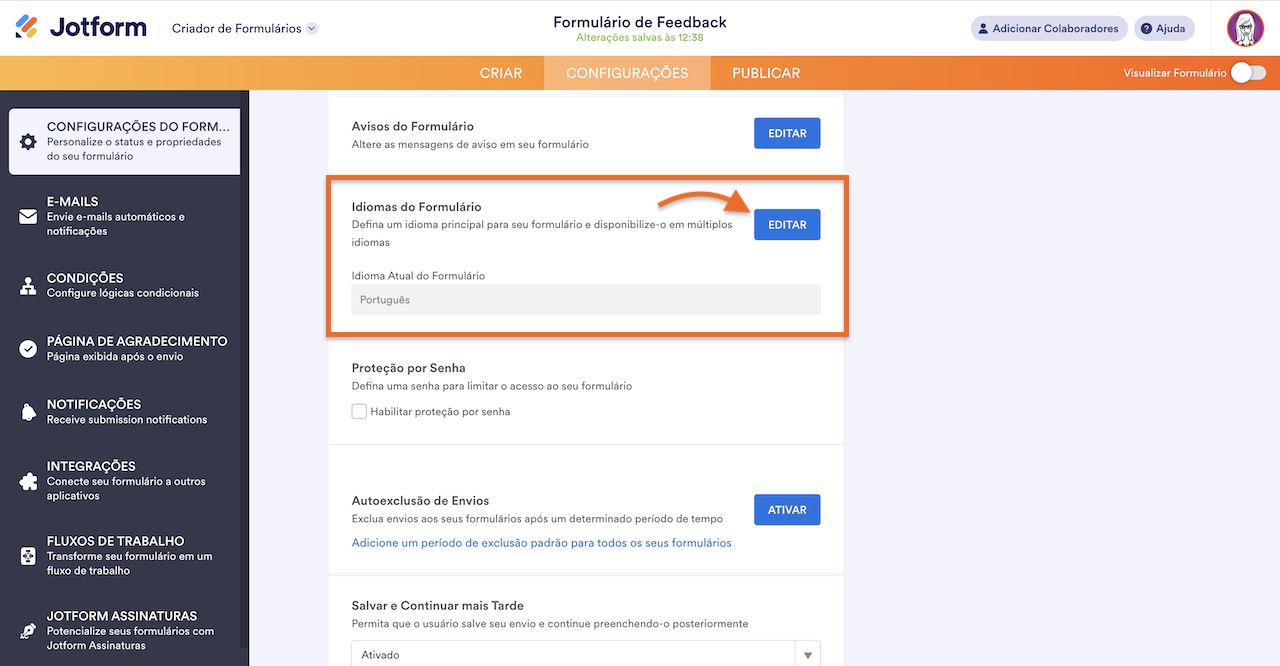Click the thank-you page checkmark icon

(28, 349)
